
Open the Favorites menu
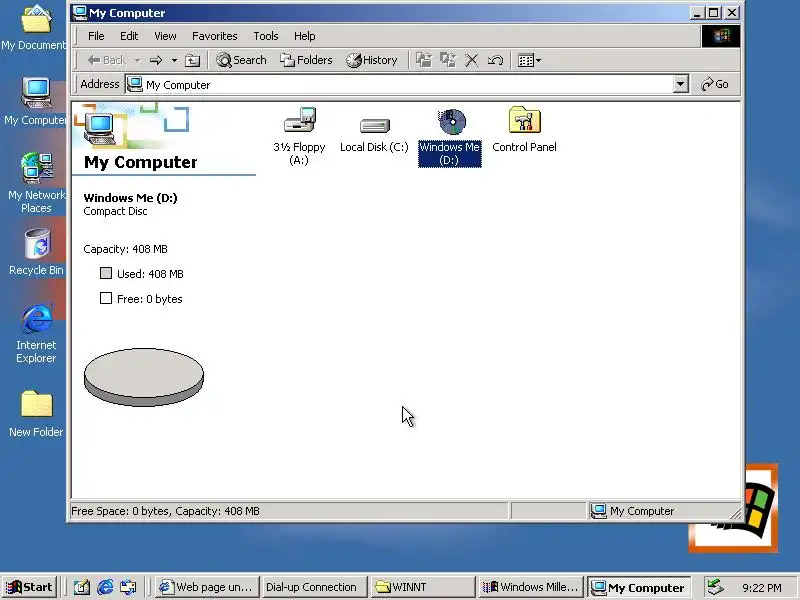coord(215,36)
